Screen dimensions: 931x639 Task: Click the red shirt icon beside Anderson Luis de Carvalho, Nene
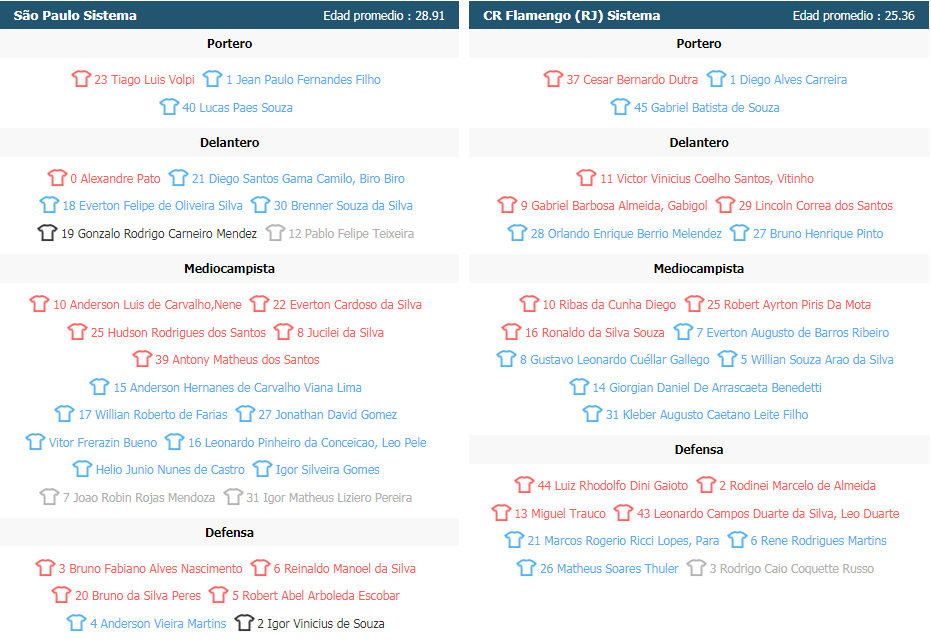40,303
